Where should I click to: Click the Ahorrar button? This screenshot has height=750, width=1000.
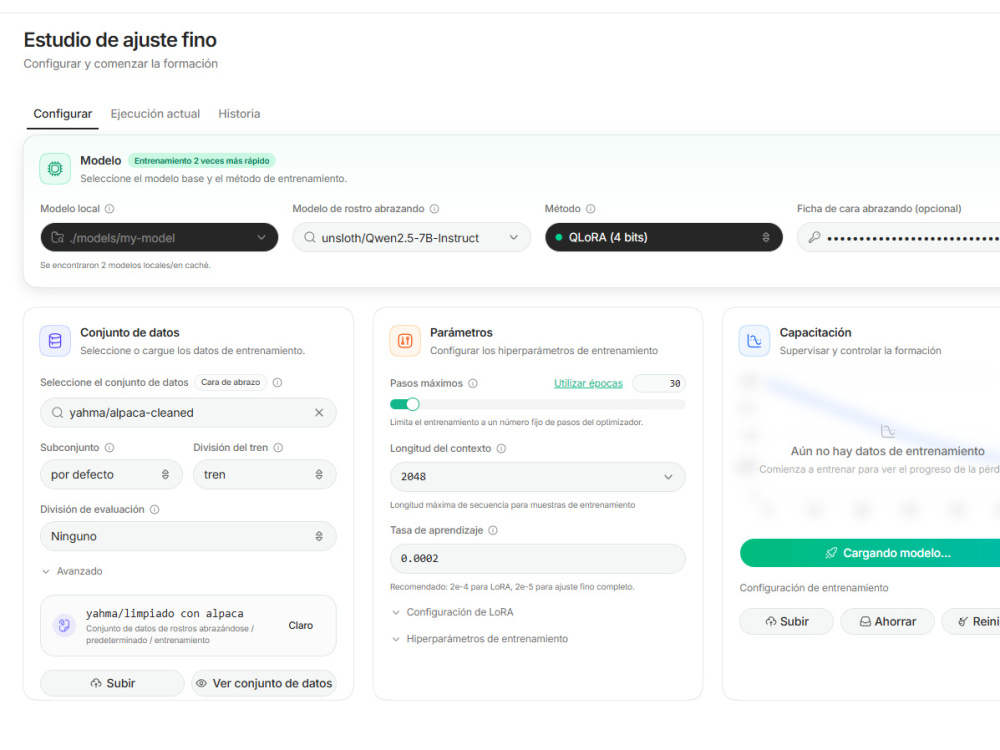pyautogui.click(x=887, y=621)
